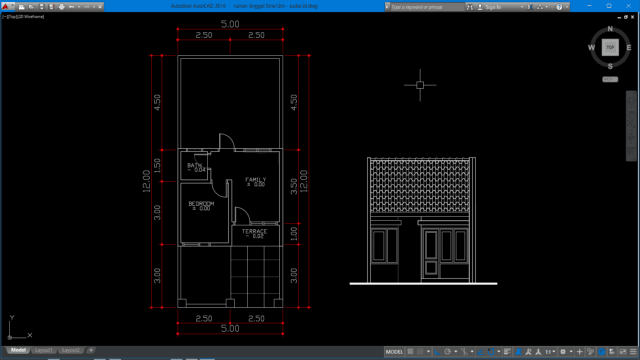Click the Isolate Objects icon
This screenshot has width=640, height=360.
pos(611,352)
